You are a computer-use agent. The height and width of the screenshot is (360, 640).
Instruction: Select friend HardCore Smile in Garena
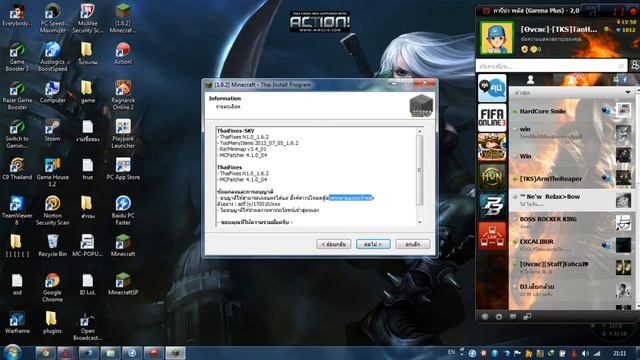571,111
